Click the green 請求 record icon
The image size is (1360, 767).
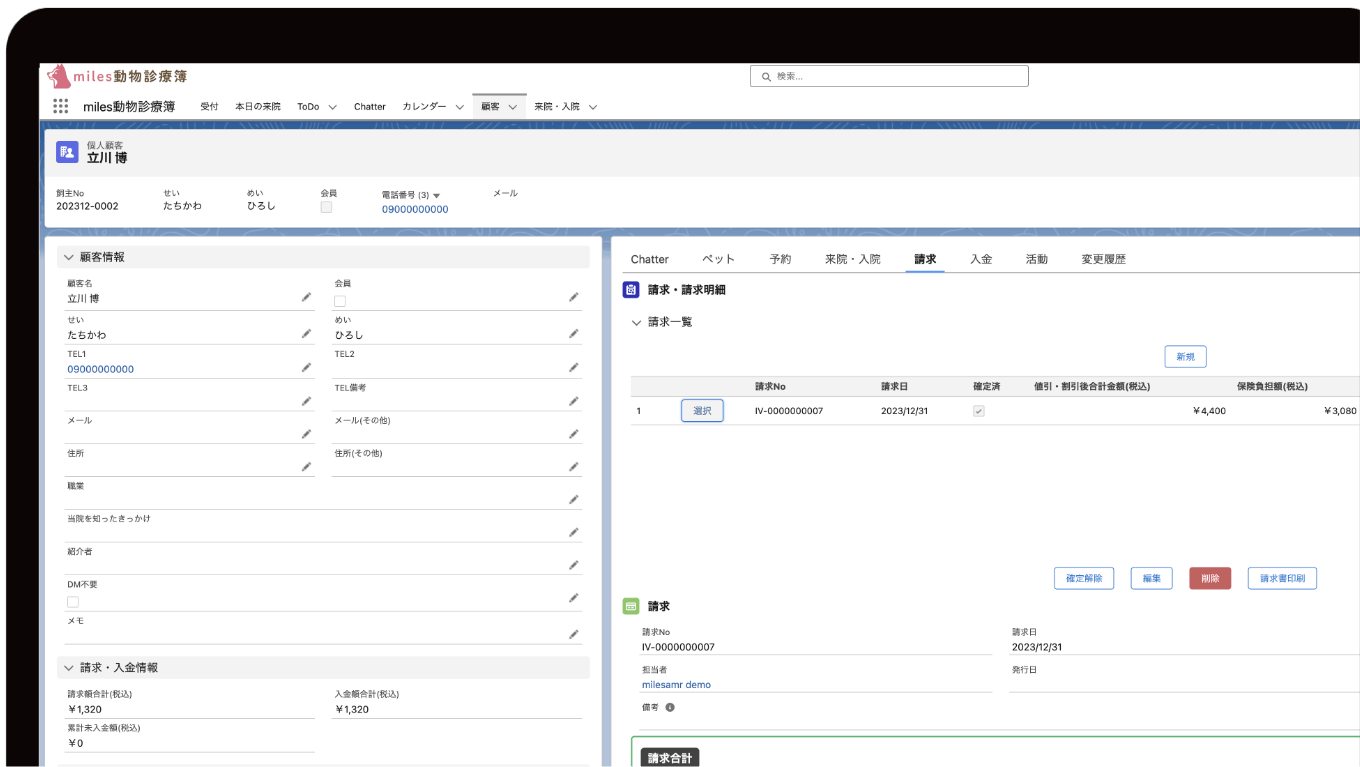click(x=631, y=606)
